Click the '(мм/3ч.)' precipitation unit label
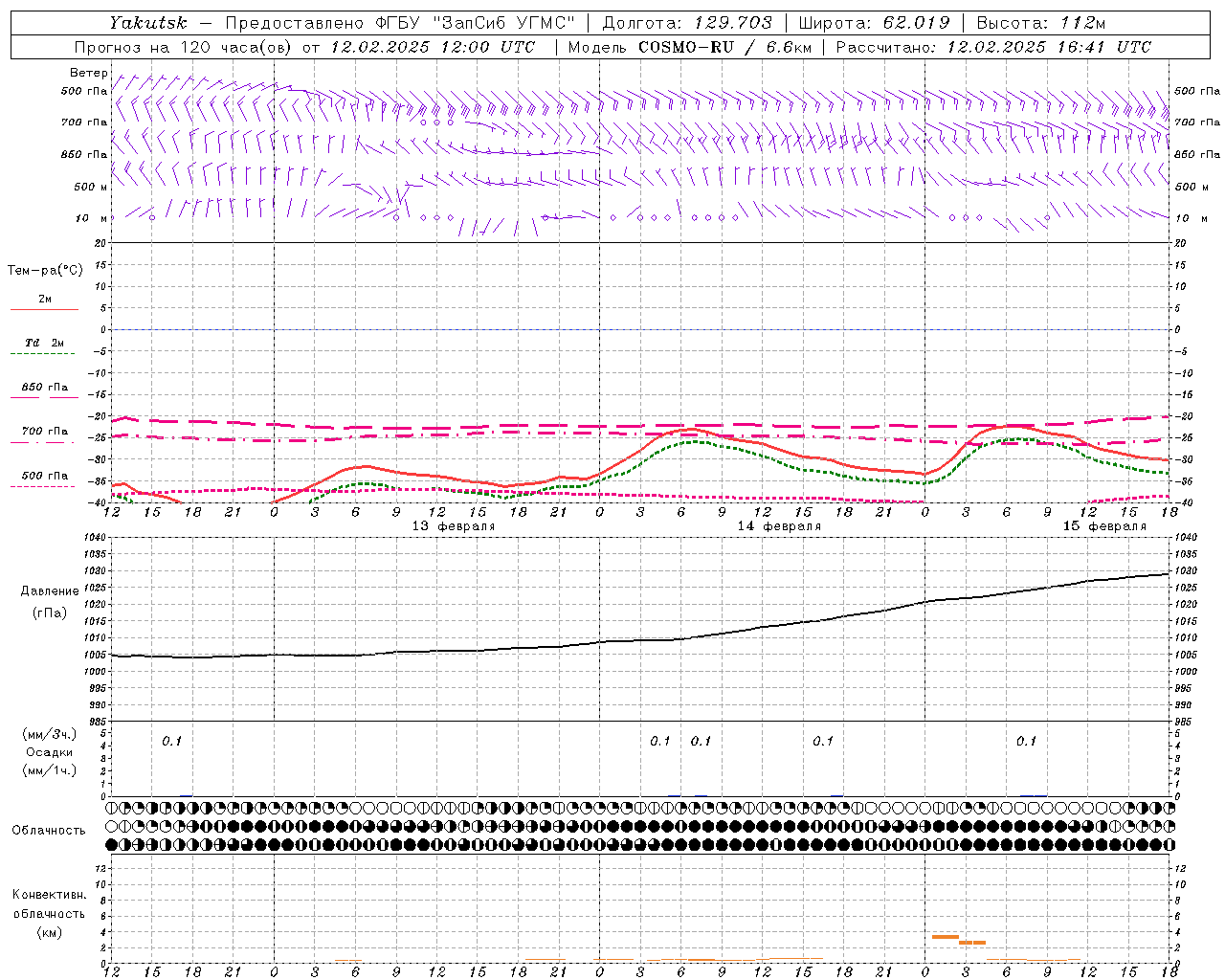 pyautogui.click(x=50, y=734)
